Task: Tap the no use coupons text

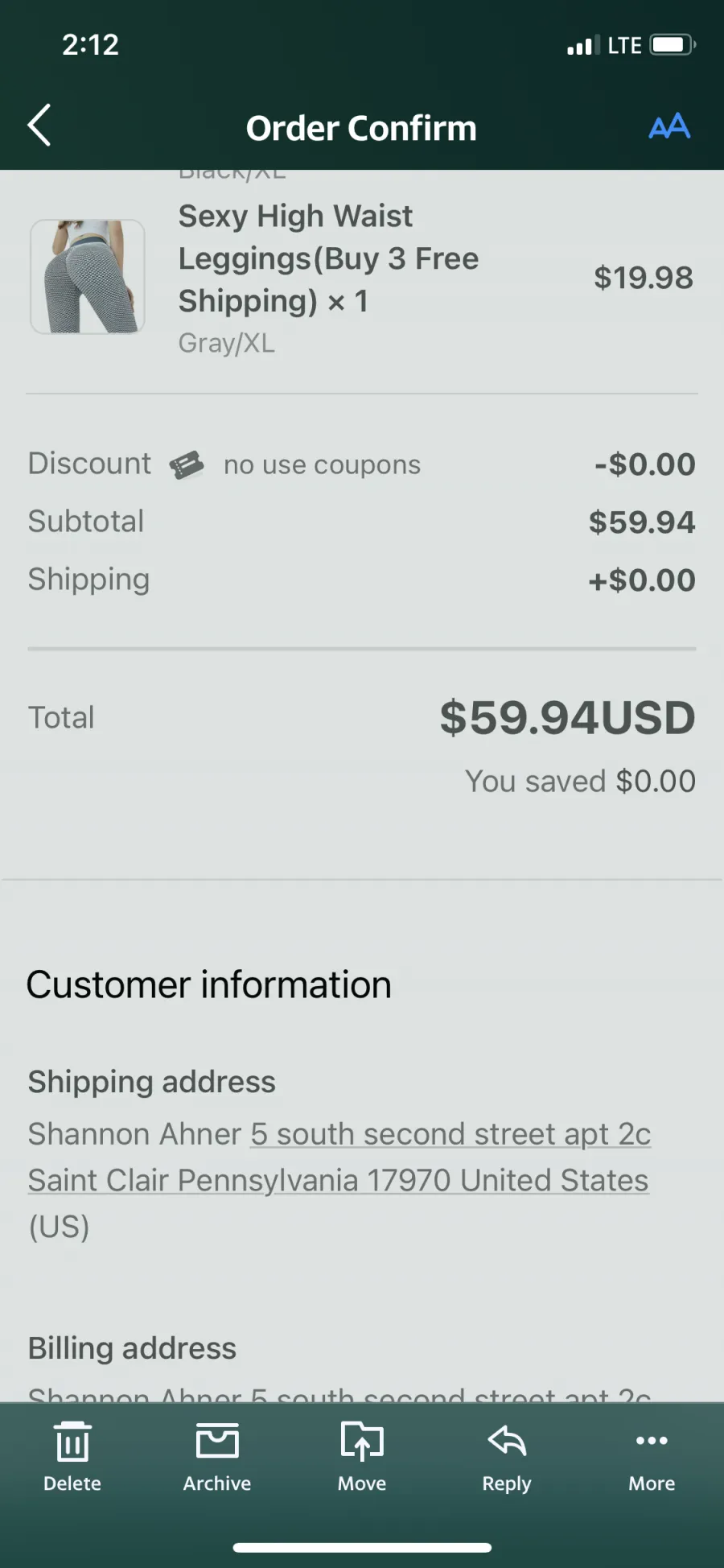Action: click(x=322, y=465)
